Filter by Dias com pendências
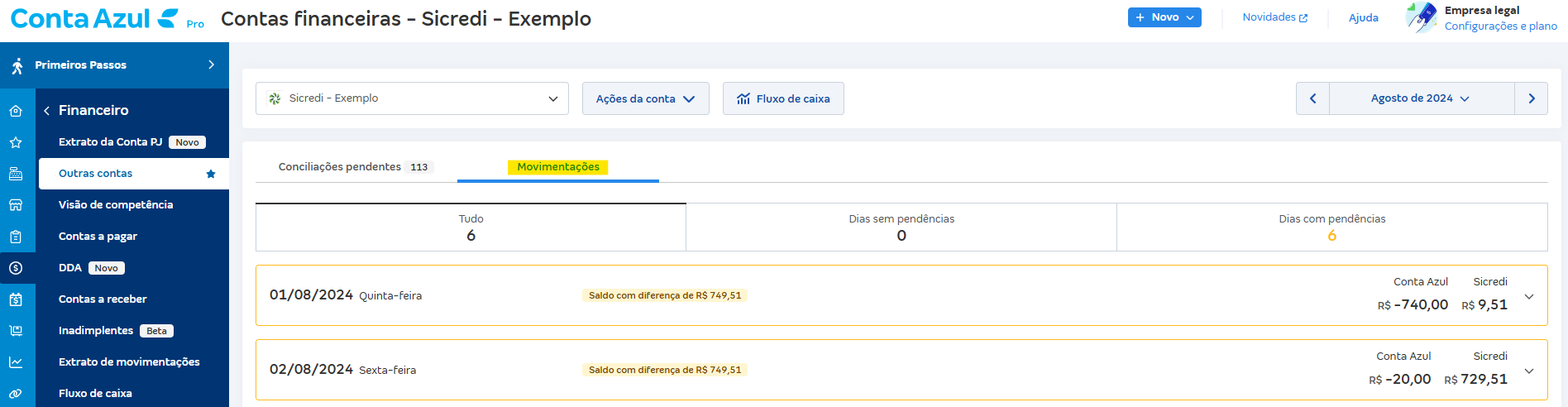The height and width of the screenshot is (407, 1568). click(1331, 227)
